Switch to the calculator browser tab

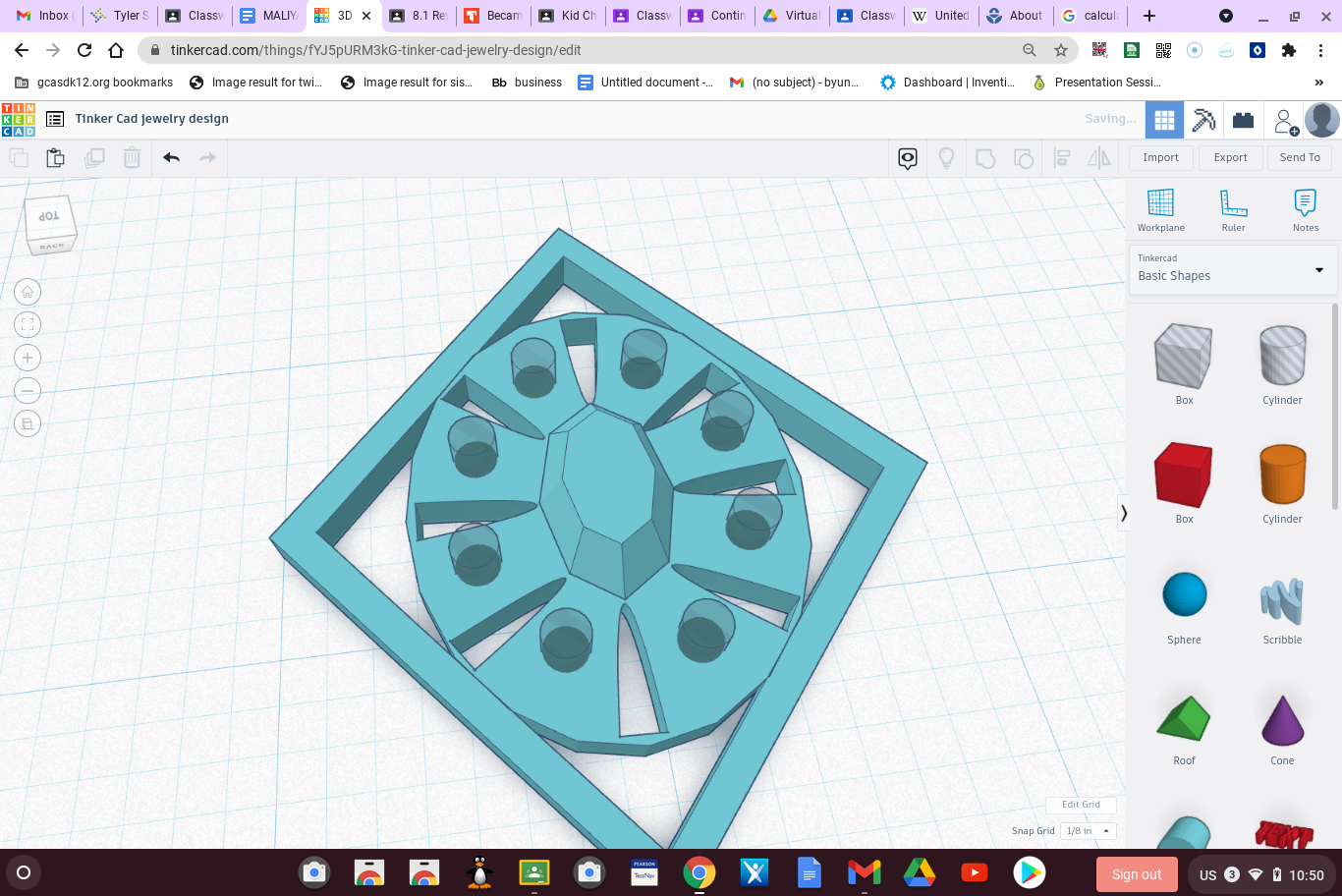[1090, 15]
